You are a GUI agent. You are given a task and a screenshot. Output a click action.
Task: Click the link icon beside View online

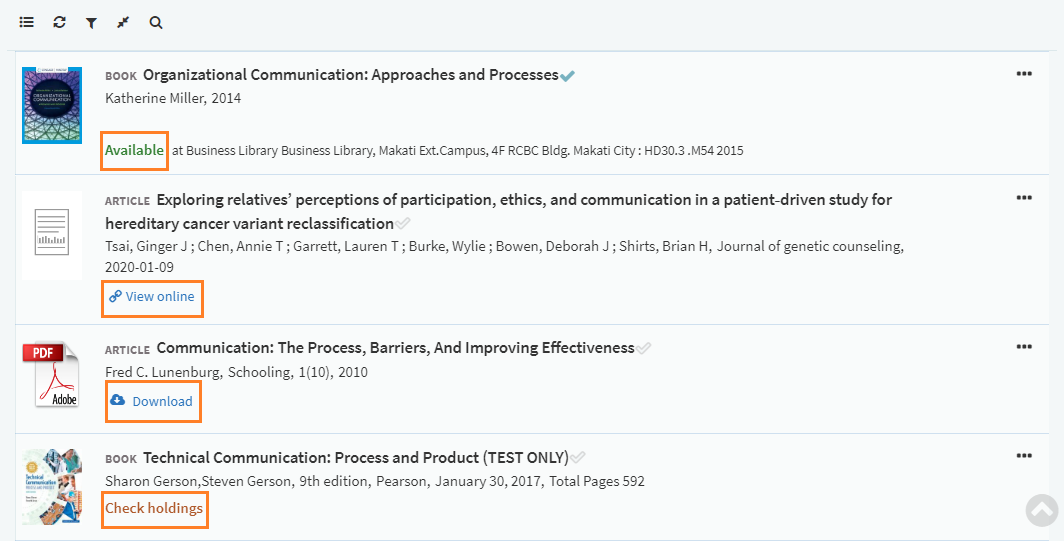point(115,296)
